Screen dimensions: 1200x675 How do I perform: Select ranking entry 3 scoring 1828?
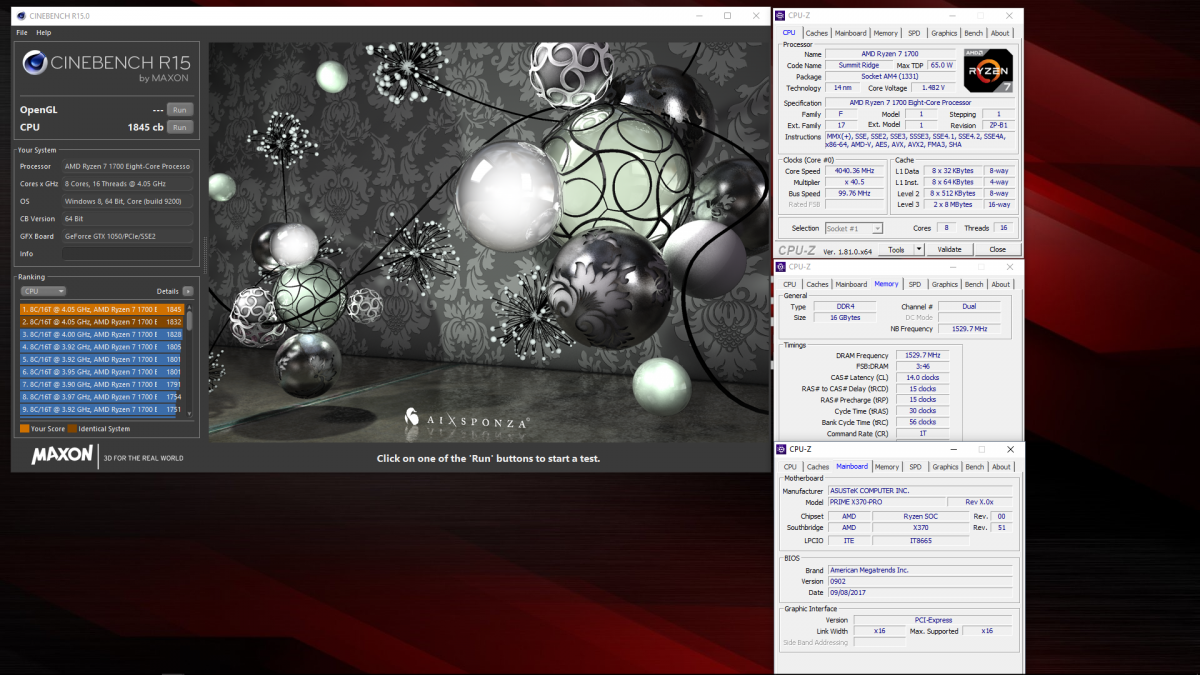click(102, 334)
